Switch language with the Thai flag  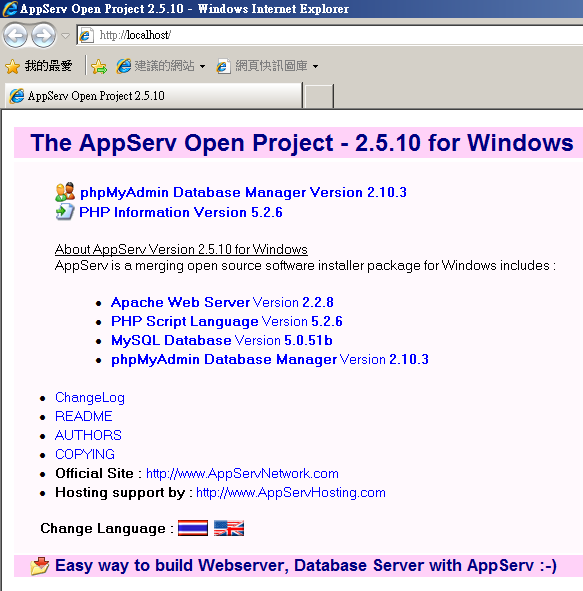click(x=193, y=528)
